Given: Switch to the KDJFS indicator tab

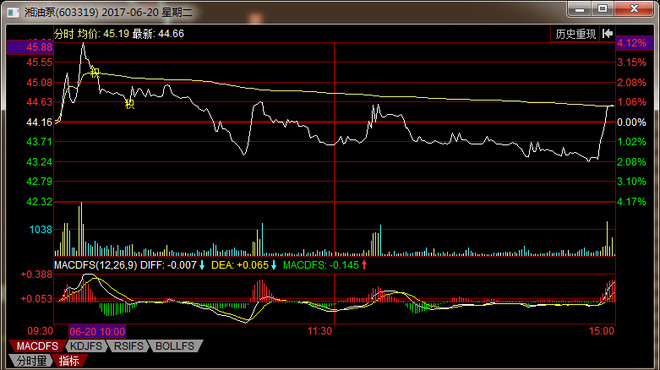Looking at the screenshot, I should pos(86,346).
